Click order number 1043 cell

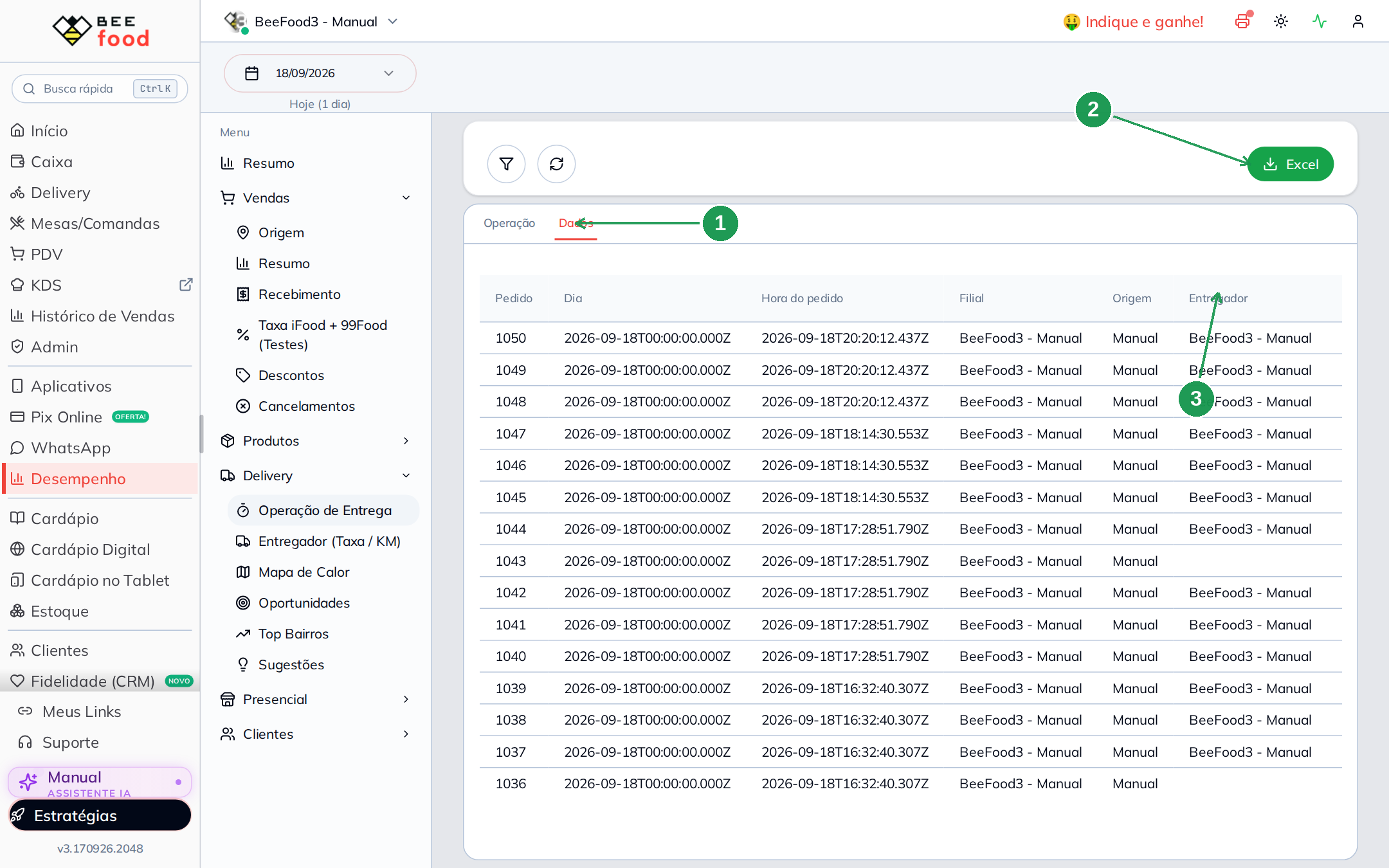point(511,561)
